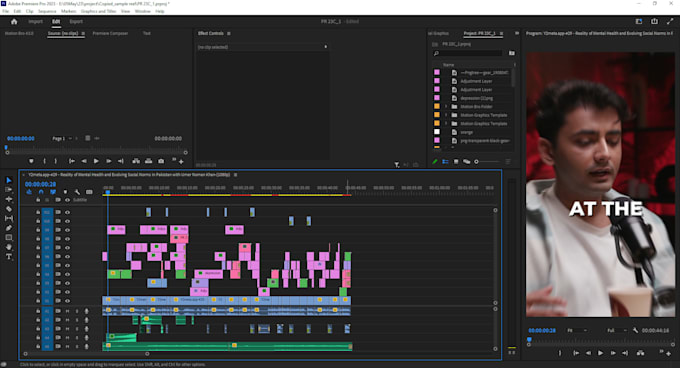Select the Slip tool

click(x=9, y=218)
